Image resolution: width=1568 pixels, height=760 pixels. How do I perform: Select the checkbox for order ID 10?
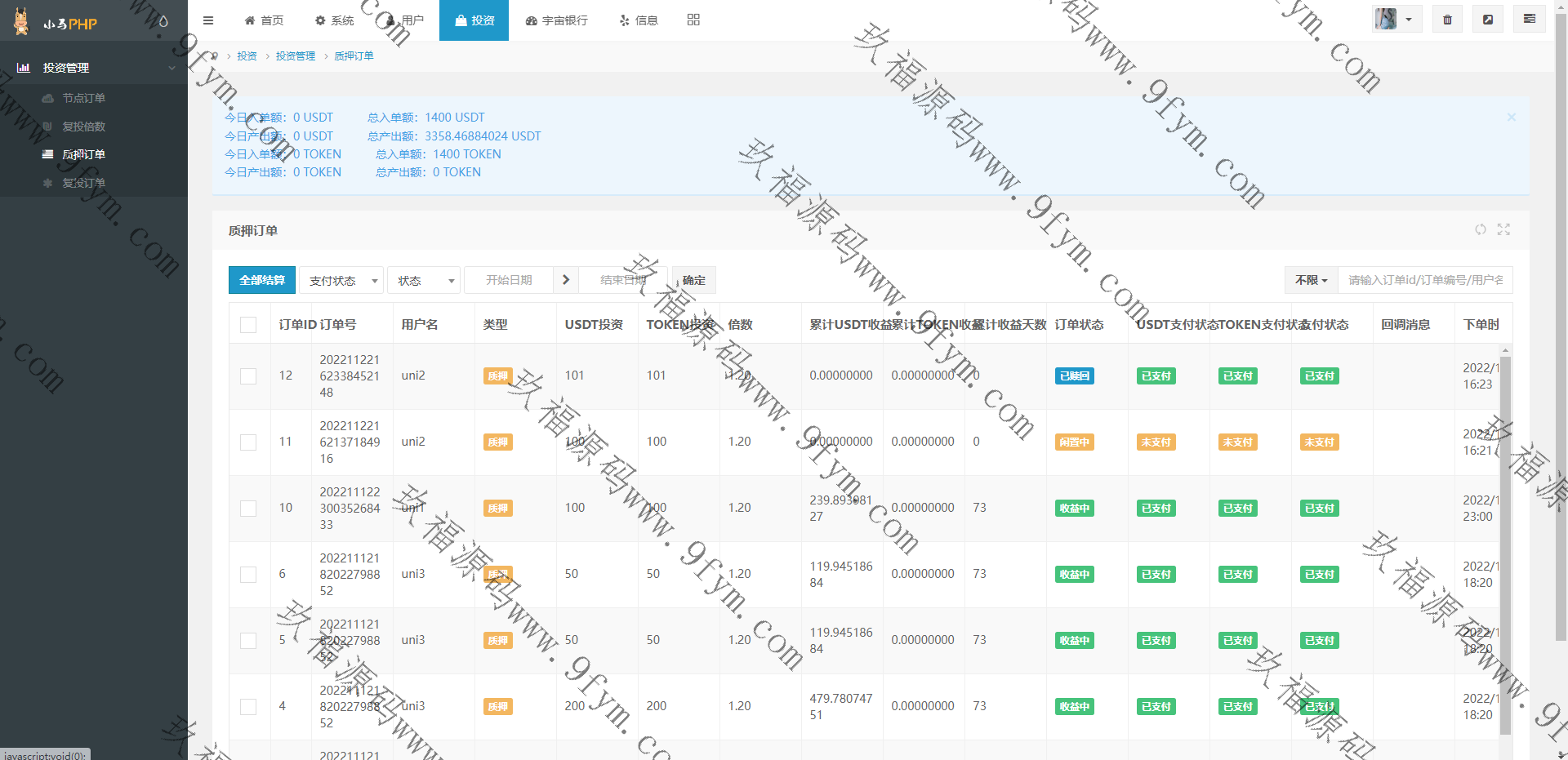(x=248, y=509)
